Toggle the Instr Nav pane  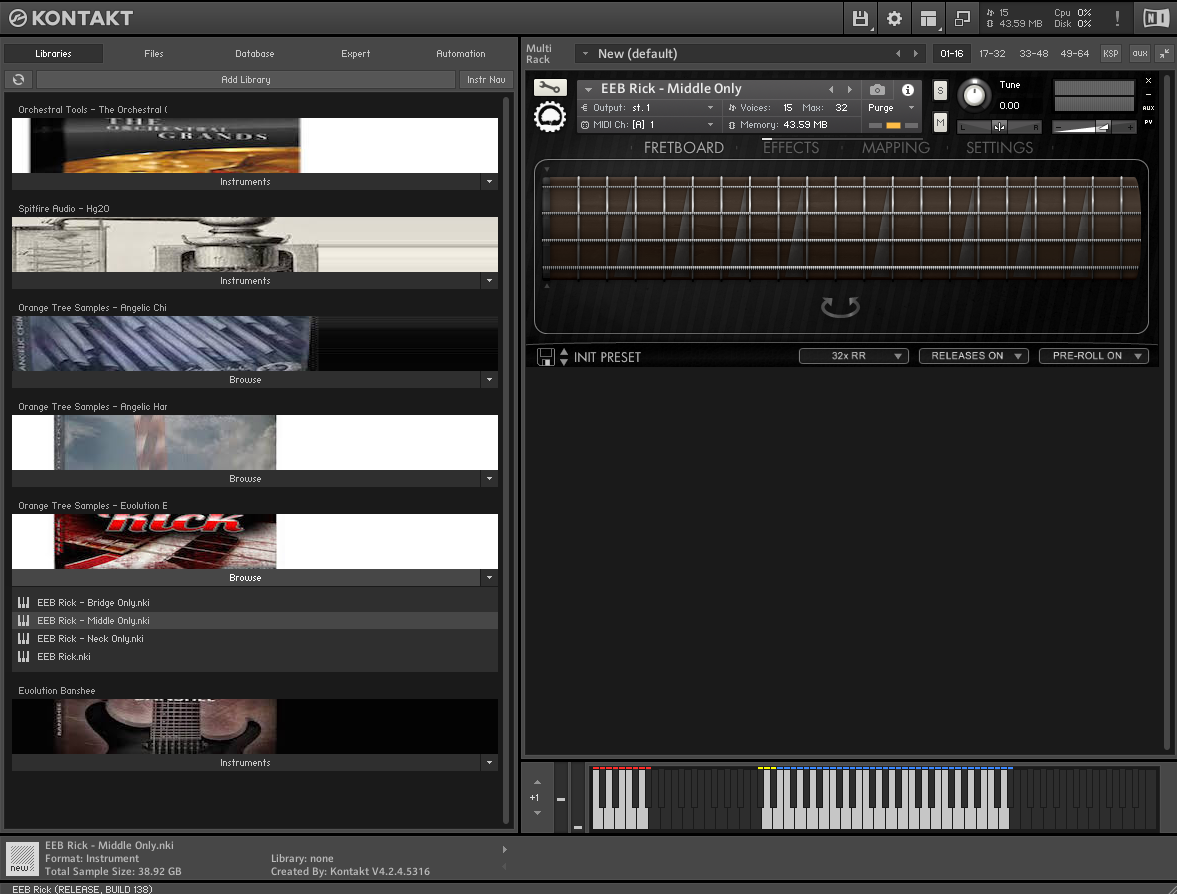(x=486, y=80)
